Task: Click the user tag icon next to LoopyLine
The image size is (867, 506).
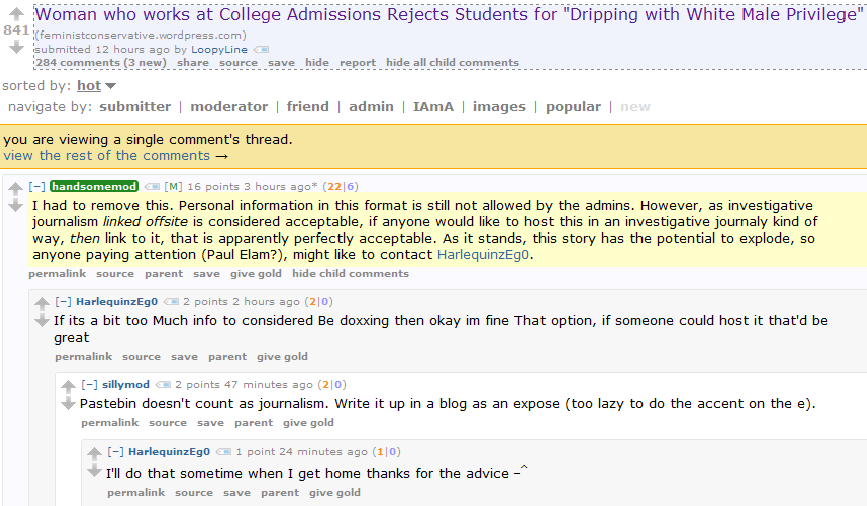Action: pos(261,50)
